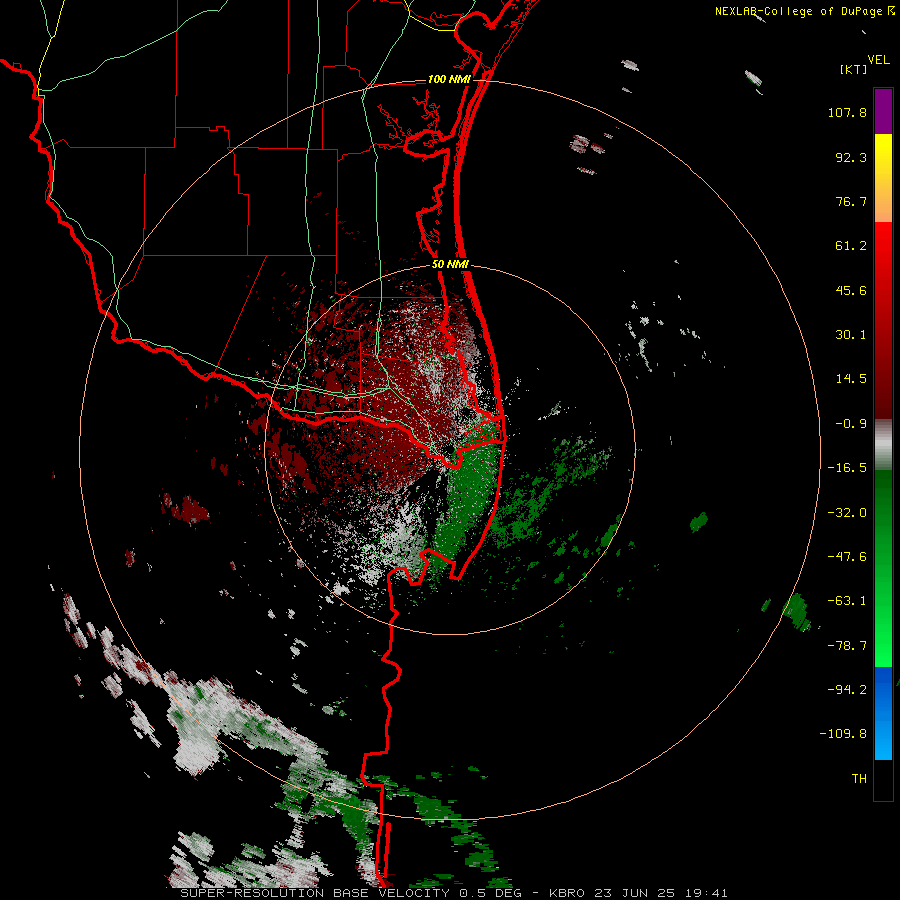900x900 pixels.
Task: Click the 61.2 legend value
Action: [851, 246]
